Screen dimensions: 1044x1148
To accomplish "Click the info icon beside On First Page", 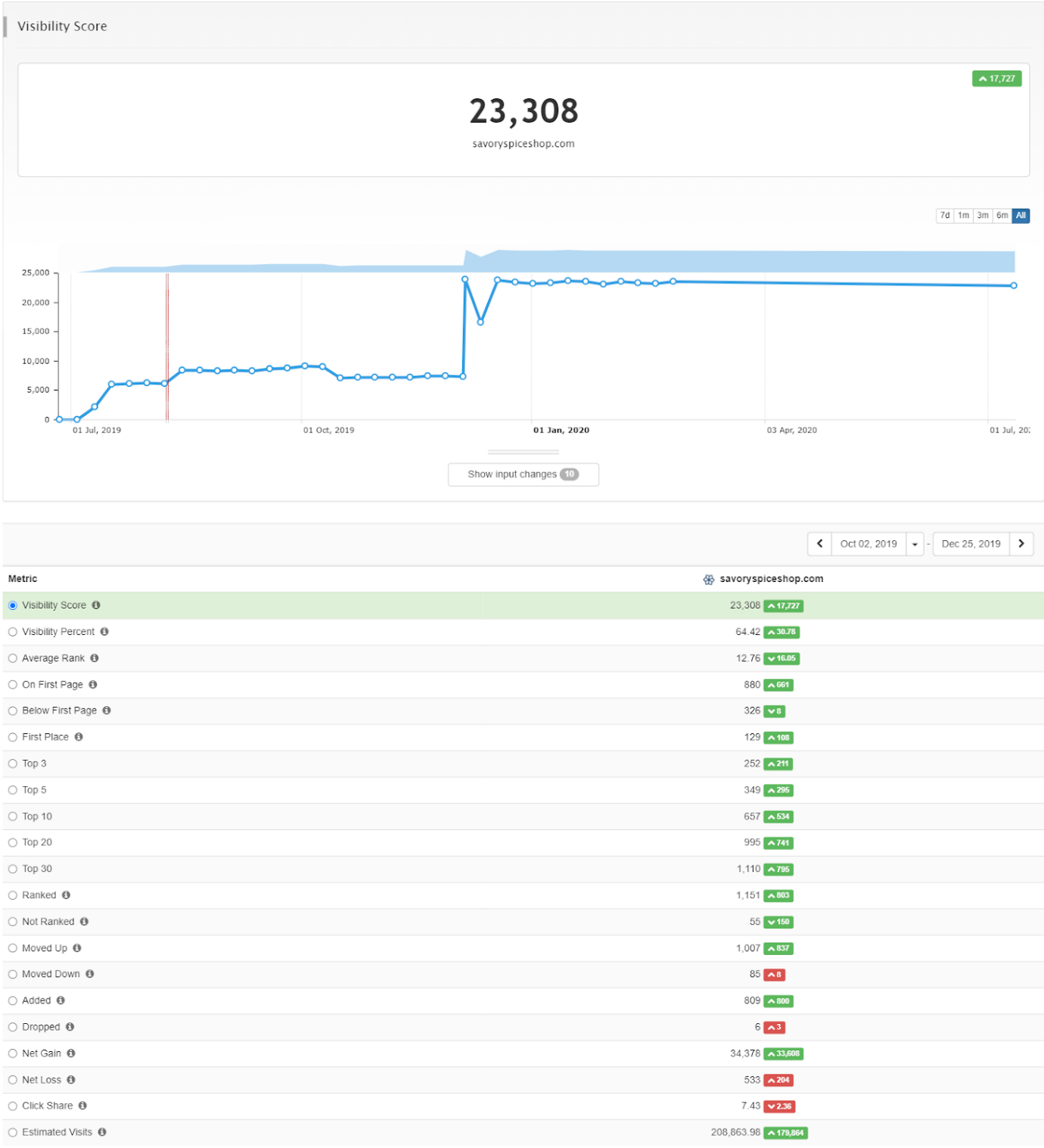I will tap(92, 684).
